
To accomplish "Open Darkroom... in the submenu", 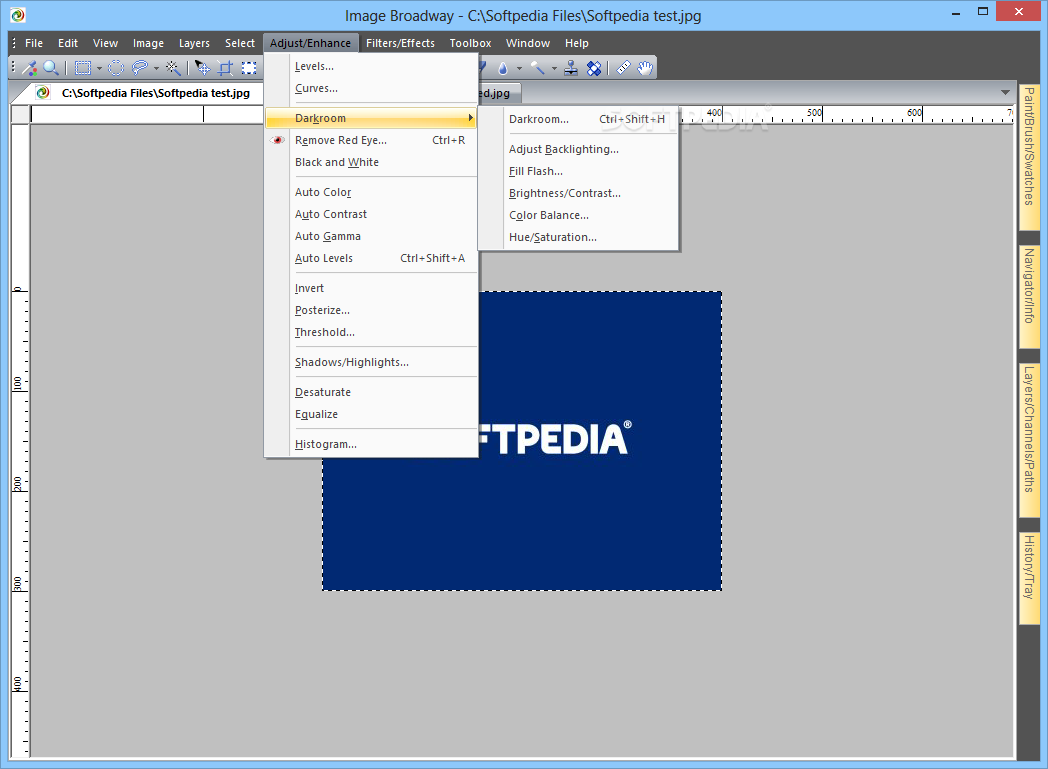I will (578, 120).
